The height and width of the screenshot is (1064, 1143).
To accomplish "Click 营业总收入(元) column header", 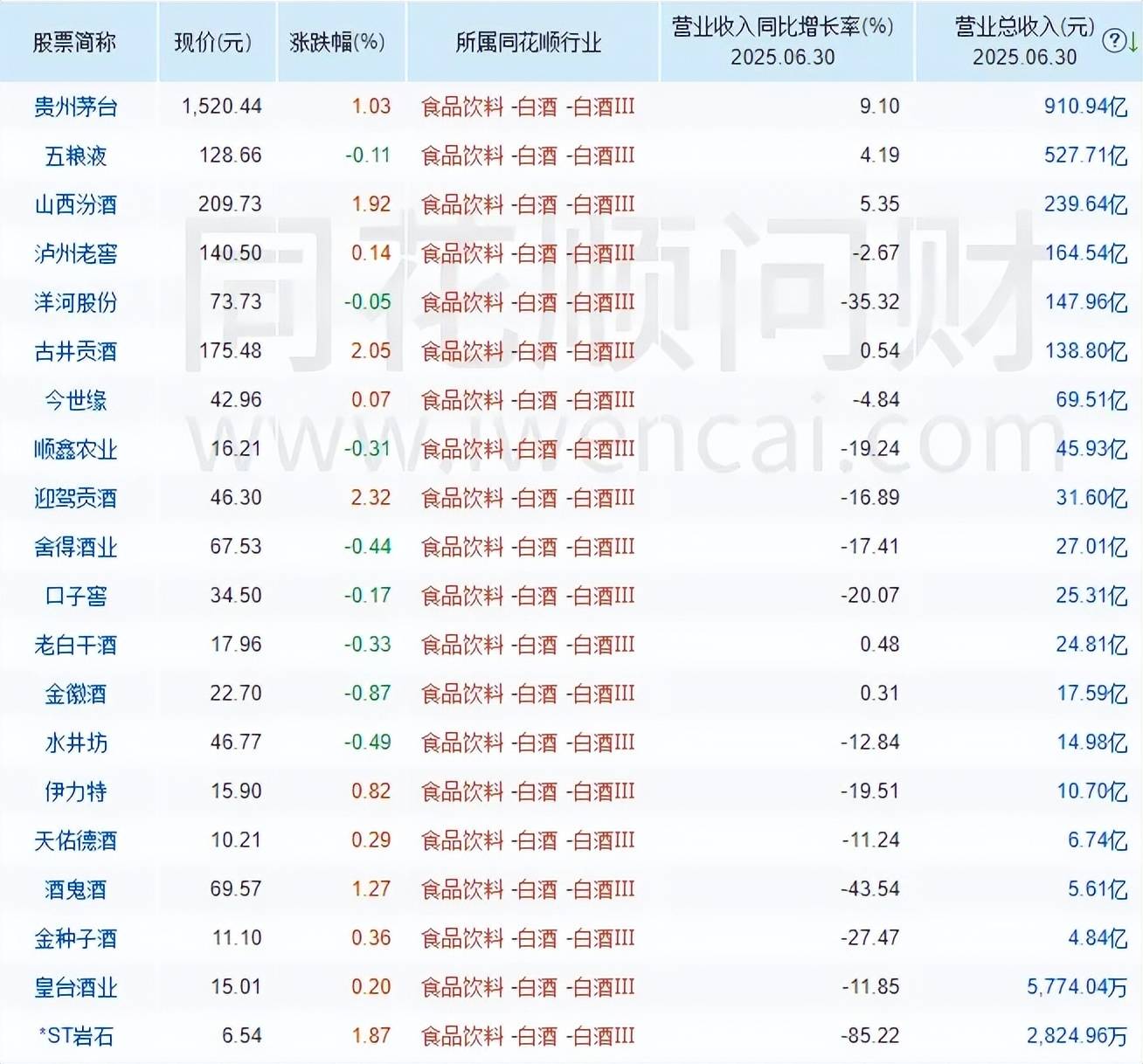I will 1024,27.
